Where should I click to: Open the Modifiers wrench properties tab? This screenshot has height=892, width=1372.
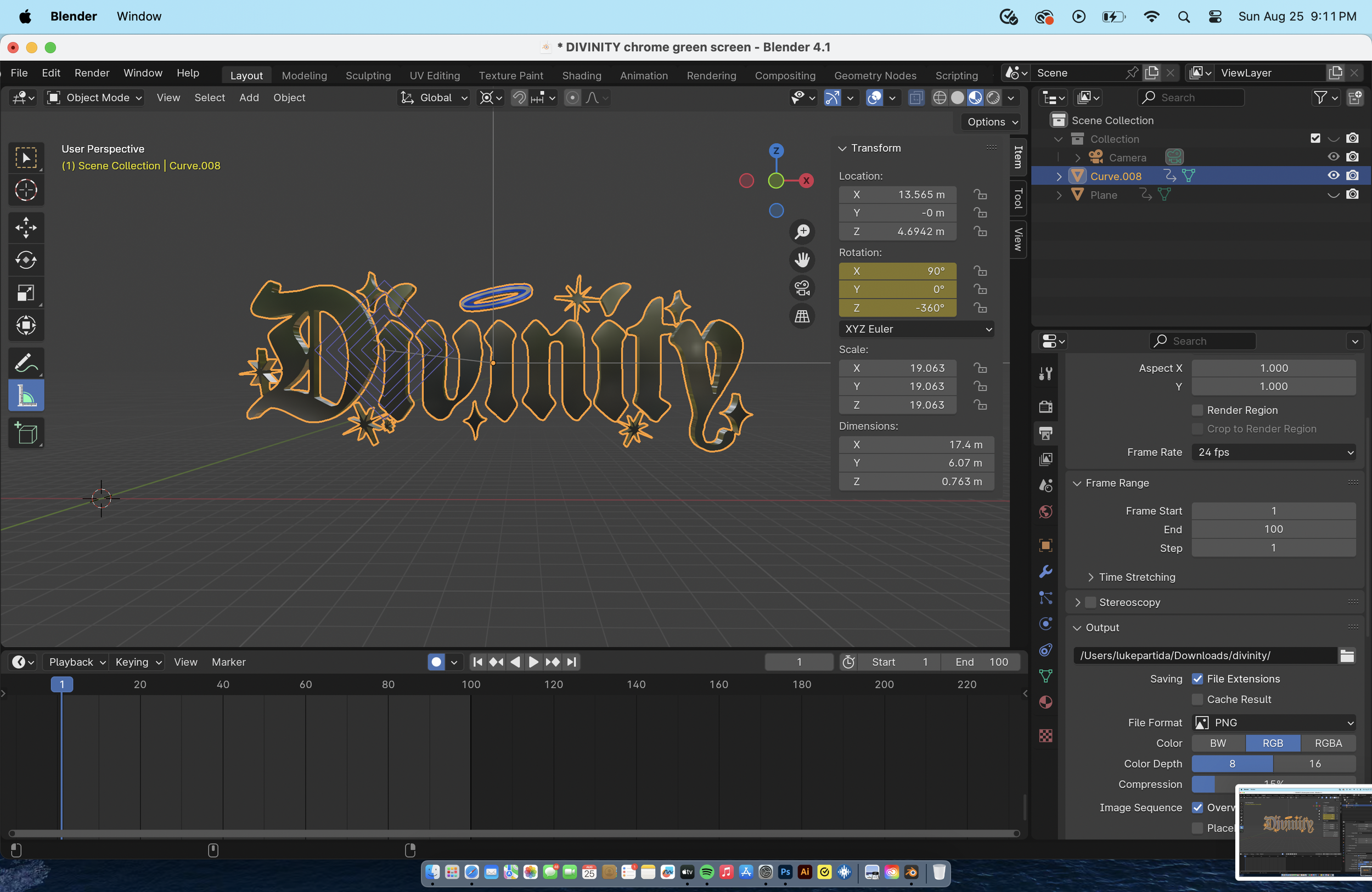coord(1045,571)
